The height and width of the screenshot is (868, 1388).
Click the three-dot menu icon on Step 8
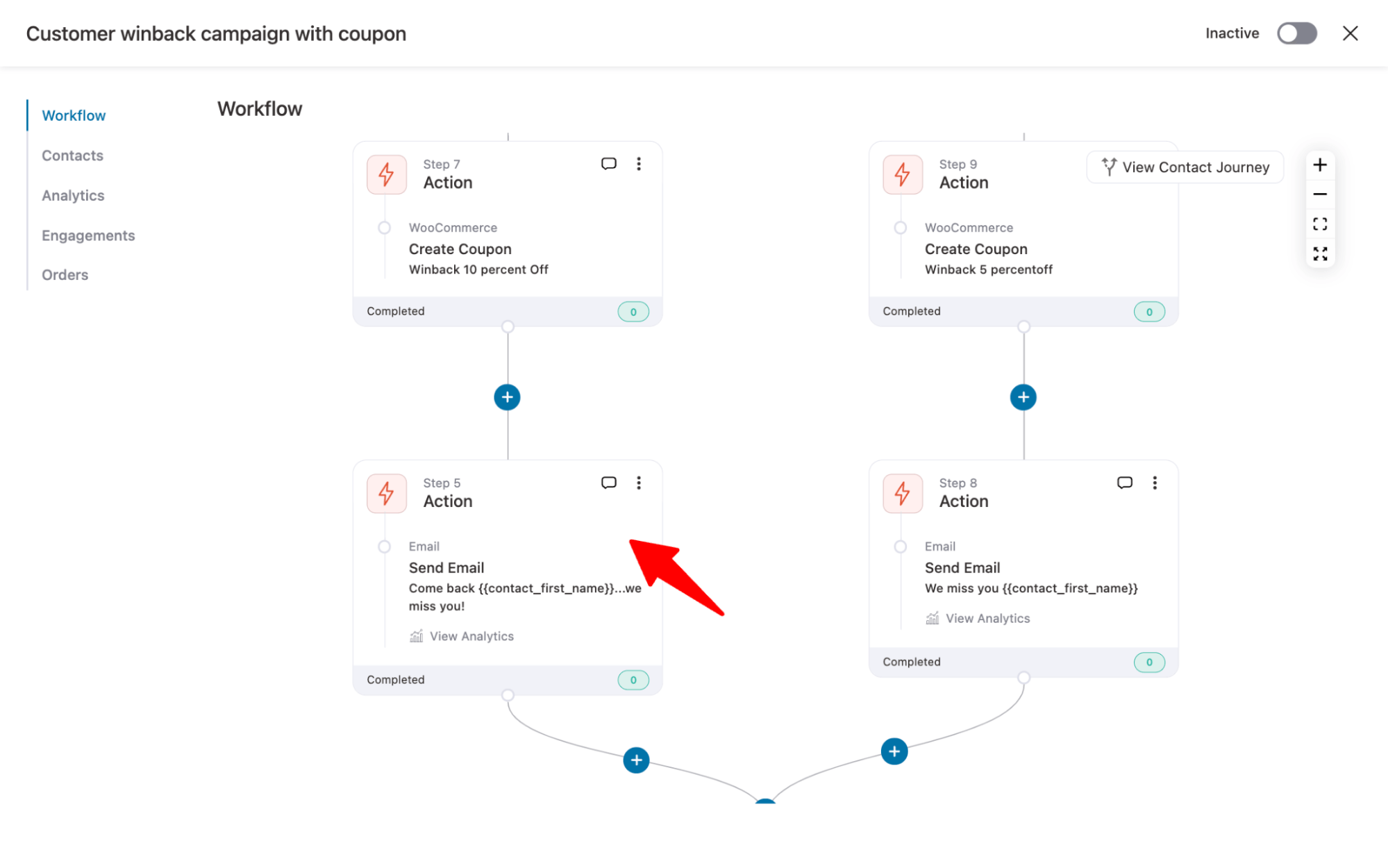click(1155, 483)
